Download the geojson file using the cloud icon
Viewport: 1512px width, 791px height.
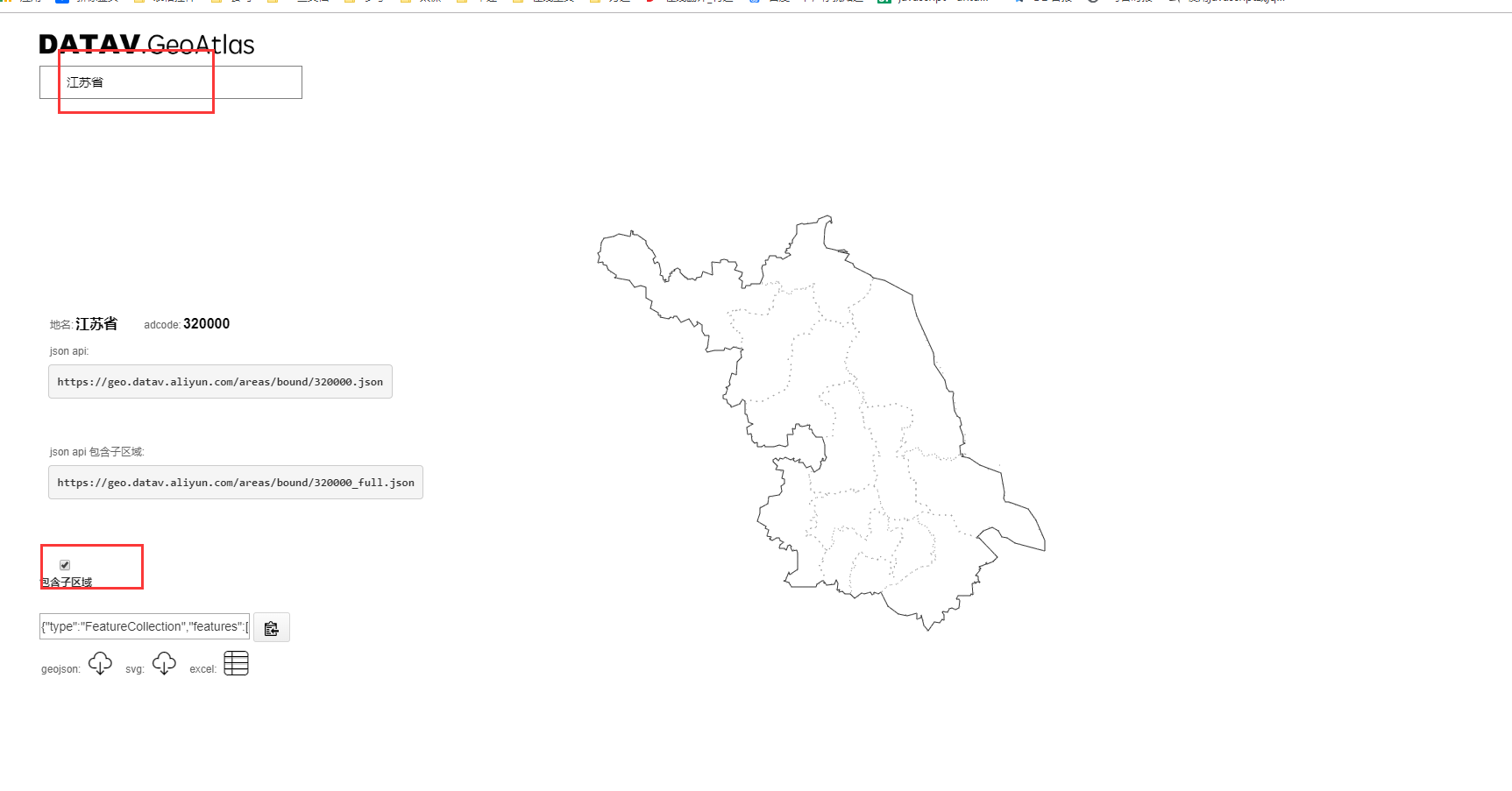pos(100,663)
